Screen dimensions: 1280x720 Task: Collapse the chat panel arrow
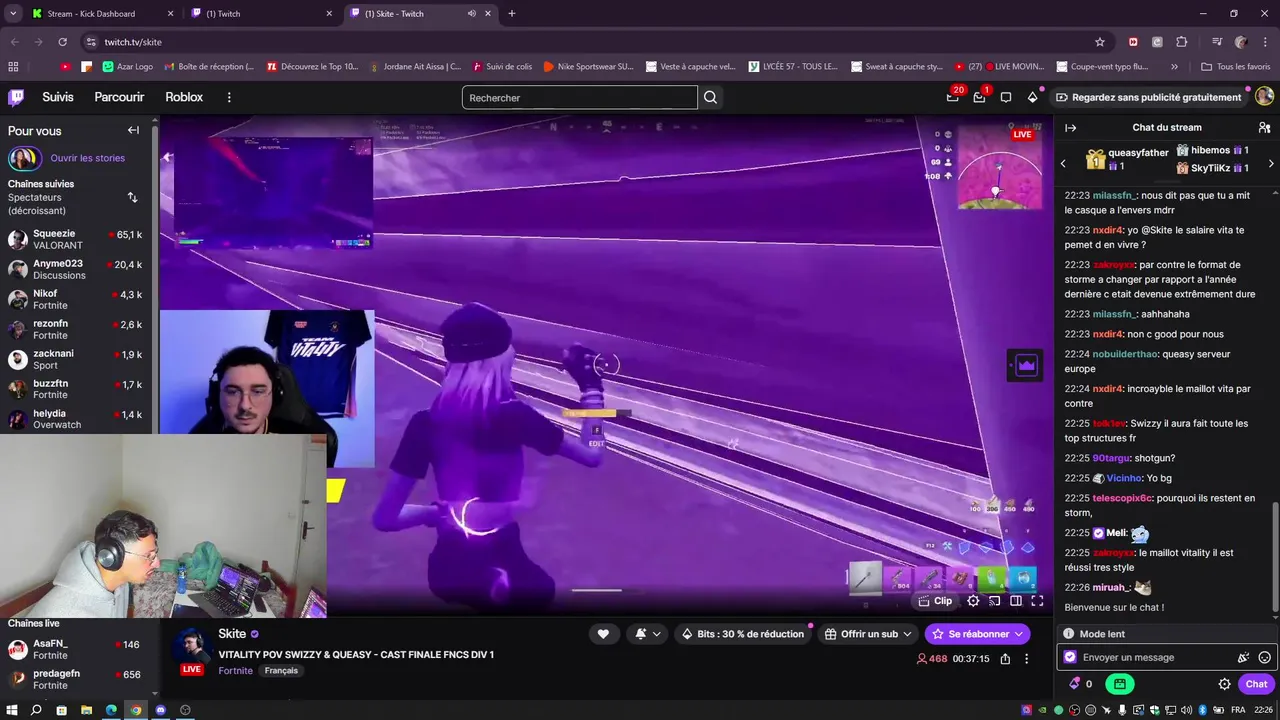(1070, 128)
